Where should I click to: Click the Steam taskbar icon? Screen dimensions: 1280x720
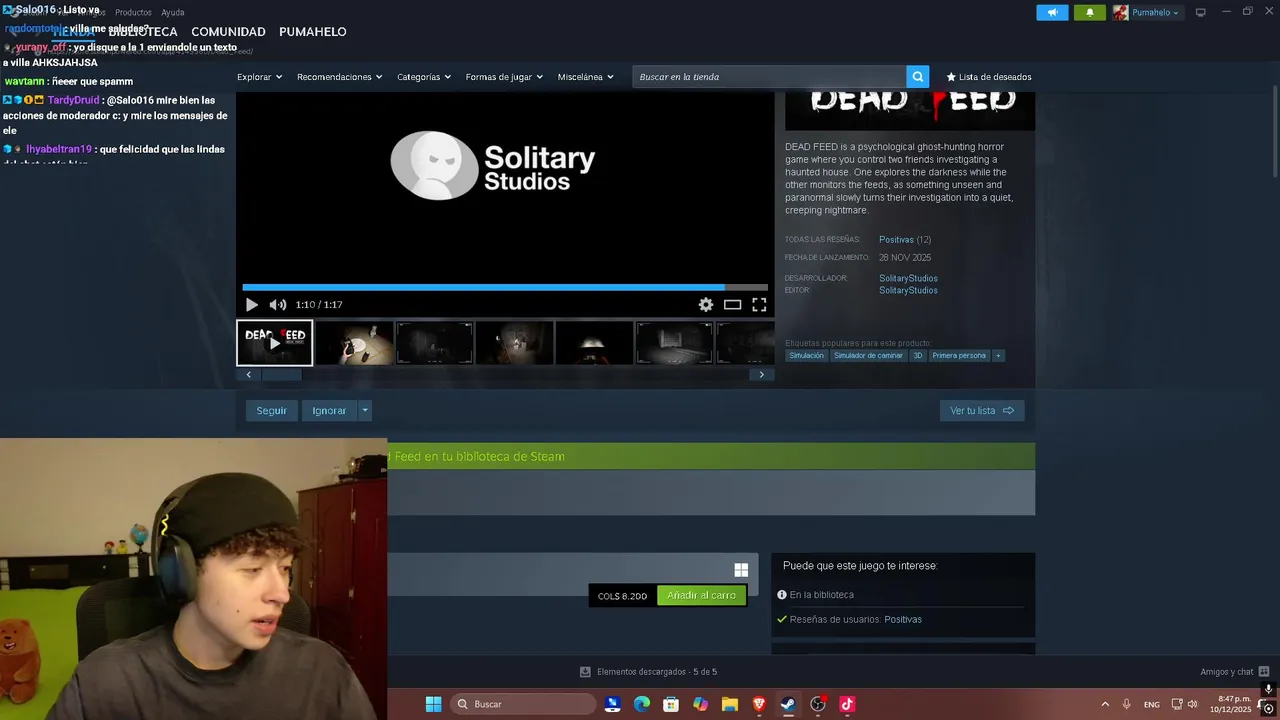788,704
